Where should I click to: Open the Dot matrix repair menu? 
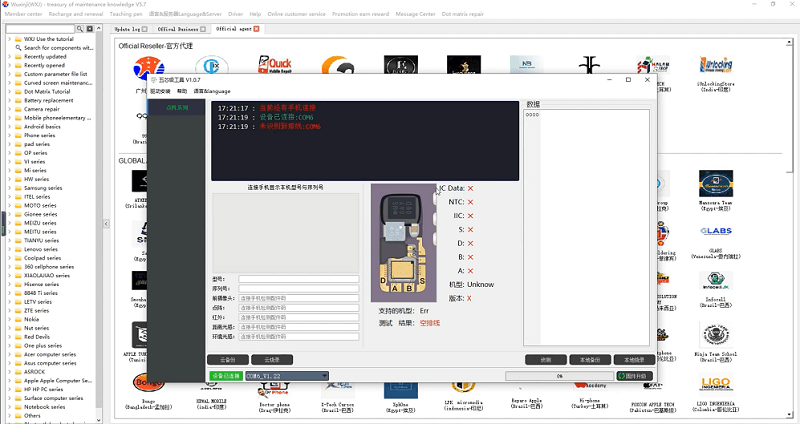[463, 14]
